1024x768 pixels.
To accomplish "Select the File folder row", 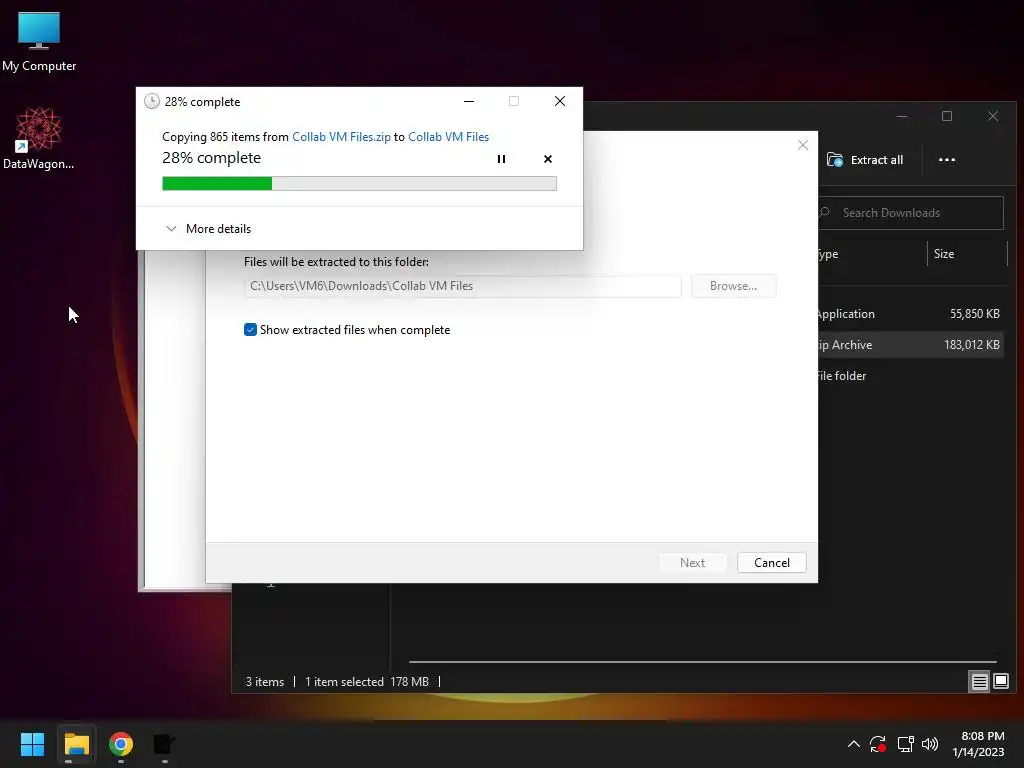I will tap(909, 376).
